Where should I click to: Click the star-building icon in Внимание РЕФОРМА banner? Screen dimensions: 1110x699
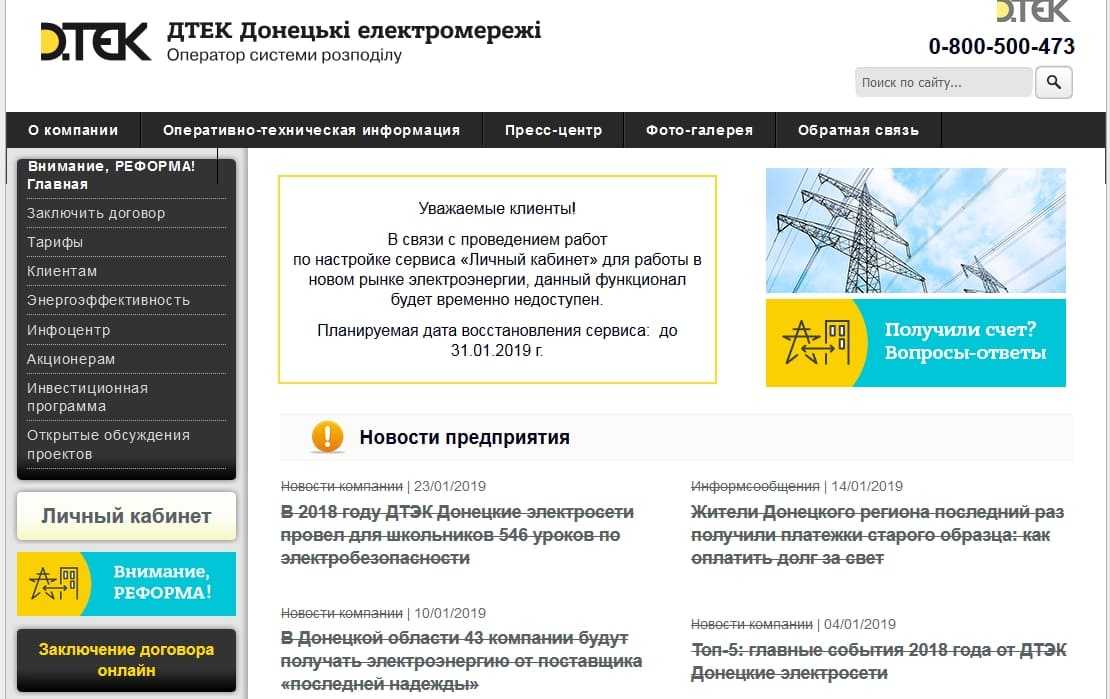55,584
